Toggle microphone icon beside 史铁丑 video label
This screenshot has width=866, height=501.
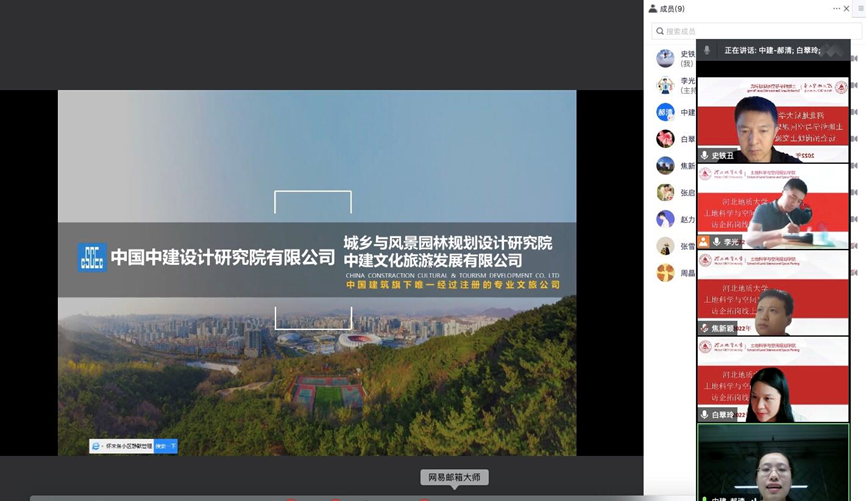point(705,156)
